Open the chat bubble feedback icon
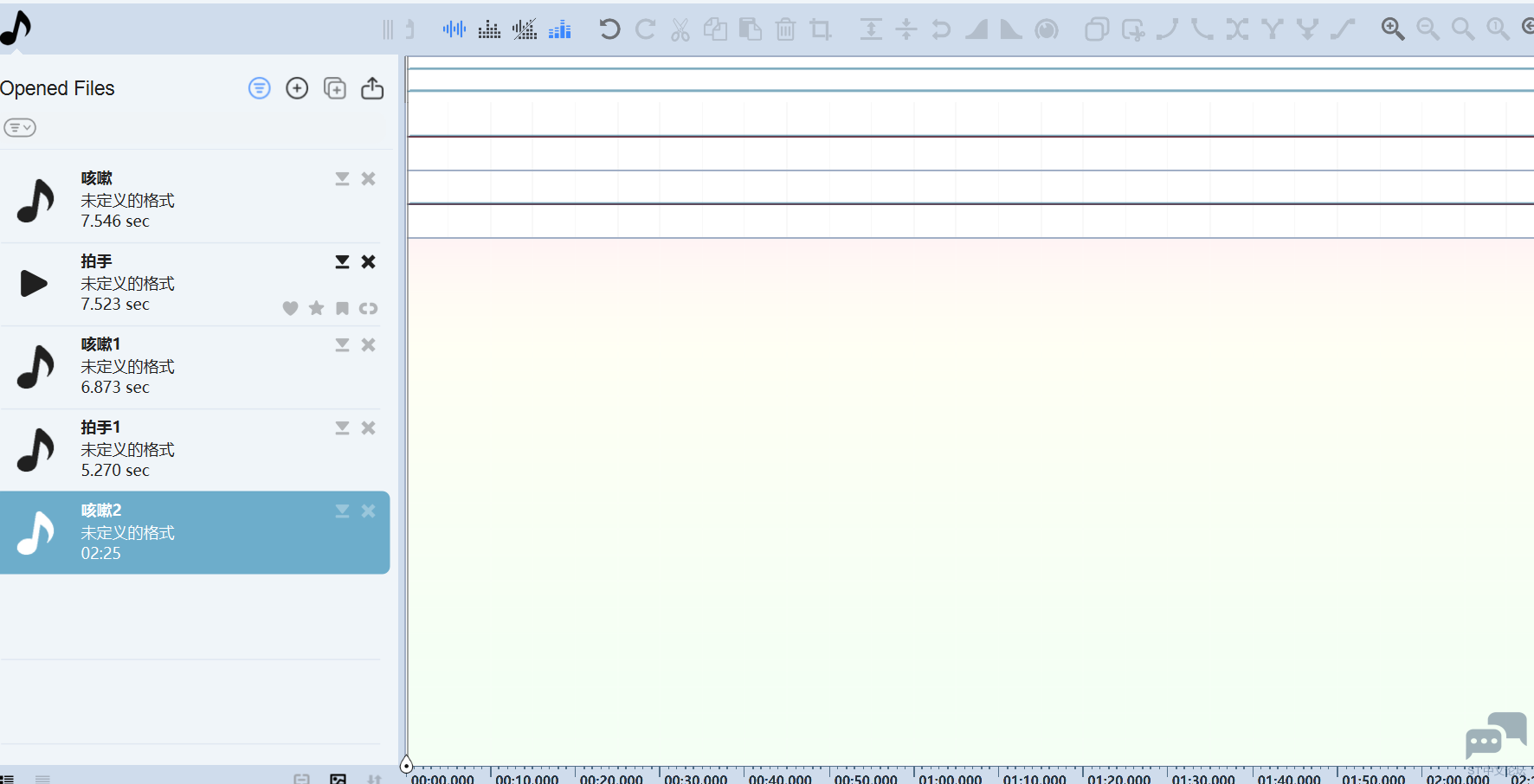Screen dimensions: 1534x784 tap(1495, 736)
